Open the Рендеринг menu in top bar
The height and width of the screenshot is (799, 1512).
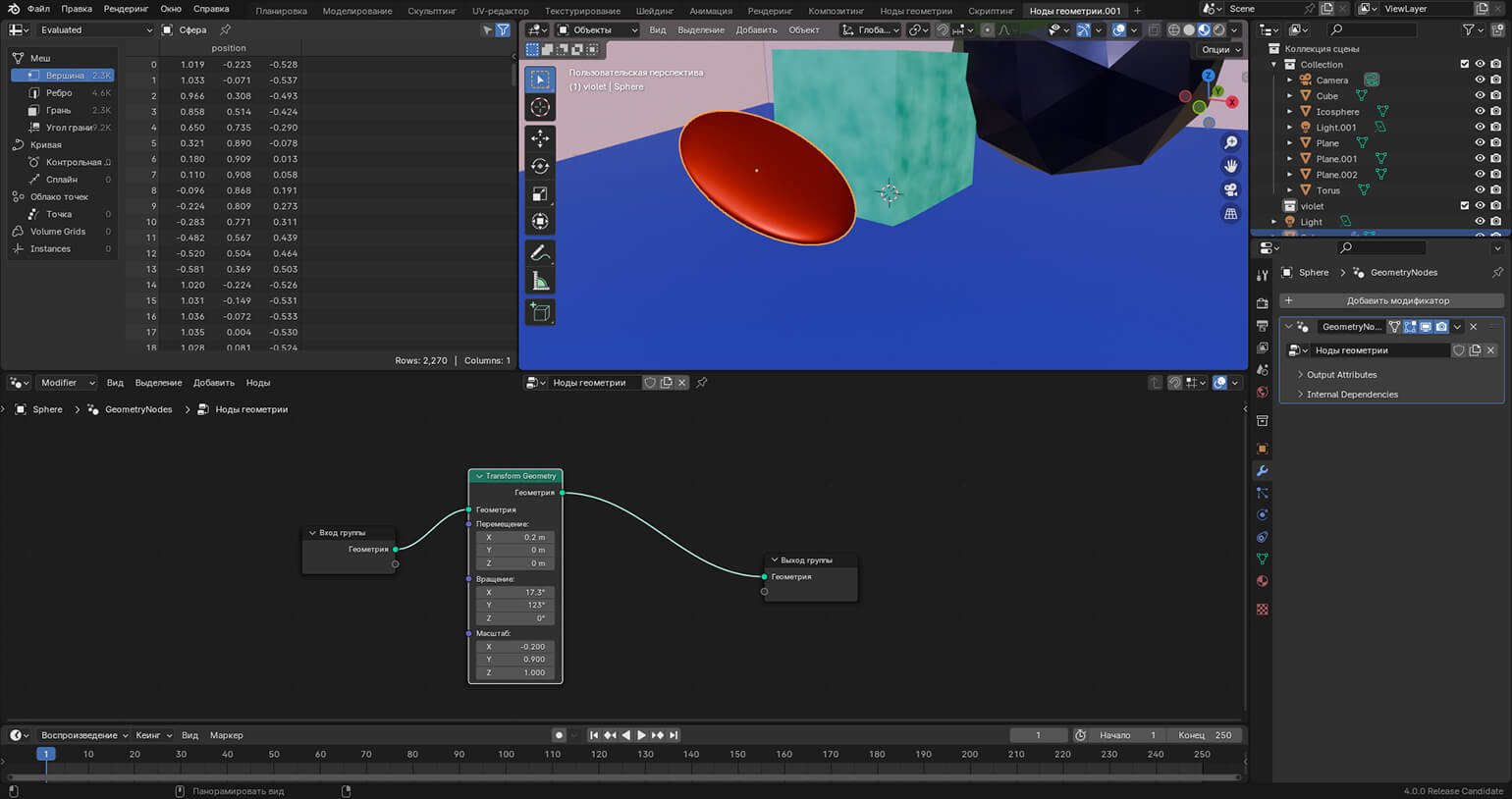(x=126, y=9)
